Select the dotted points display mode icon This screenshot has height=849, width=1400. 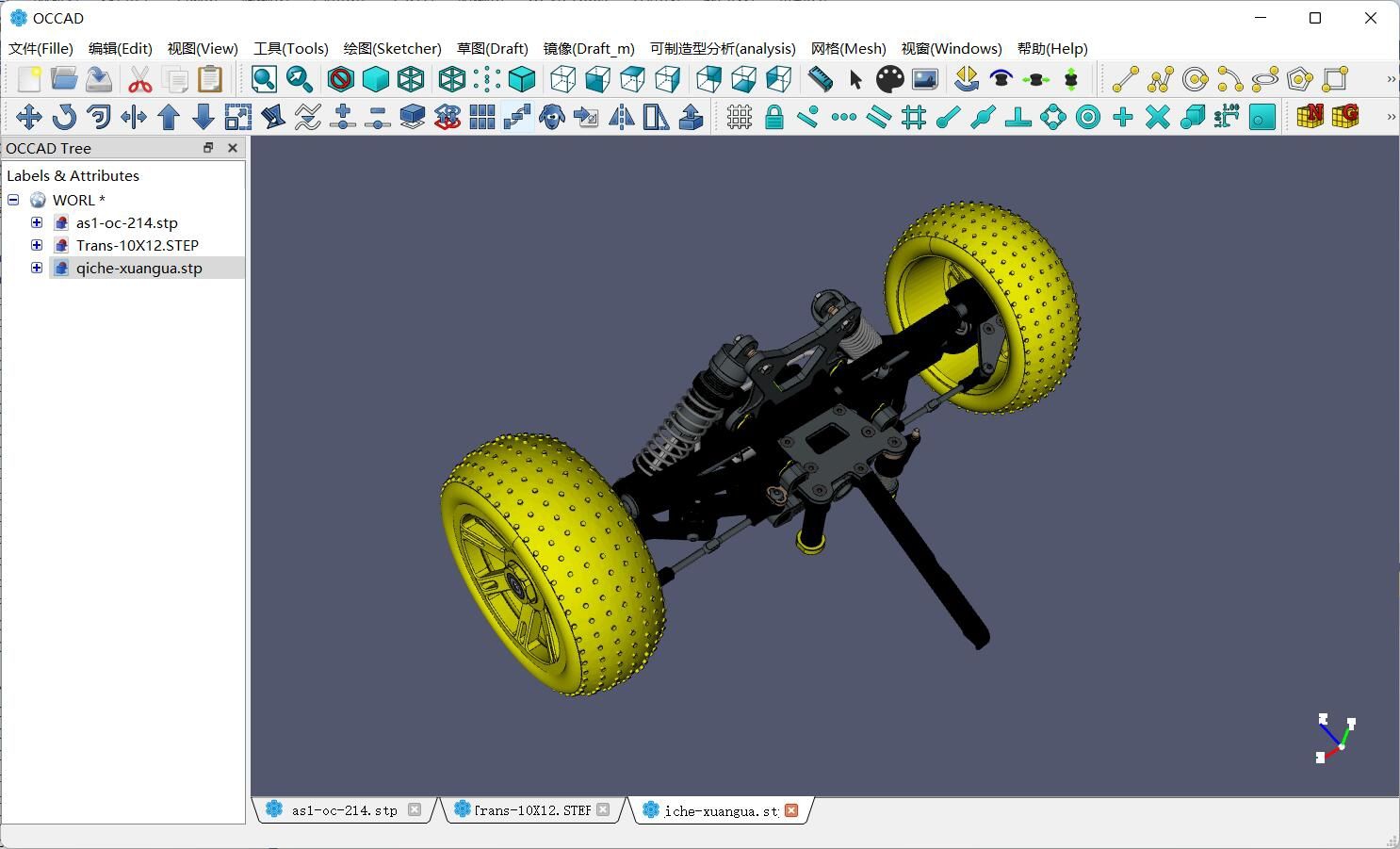click(487, 79)
